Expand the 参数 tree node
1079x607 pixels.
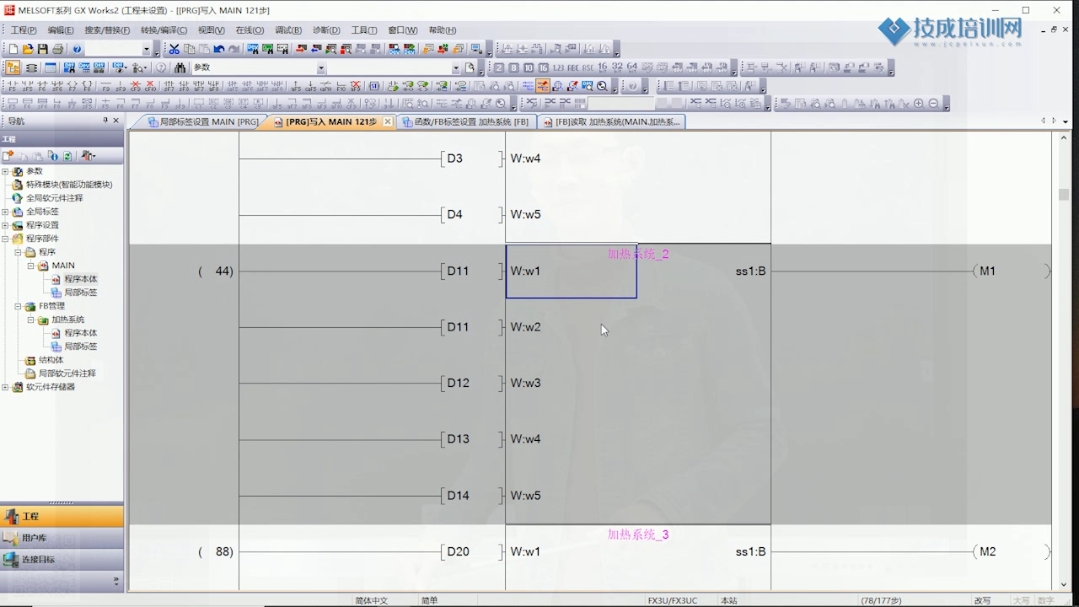click(x=6, y=171)
